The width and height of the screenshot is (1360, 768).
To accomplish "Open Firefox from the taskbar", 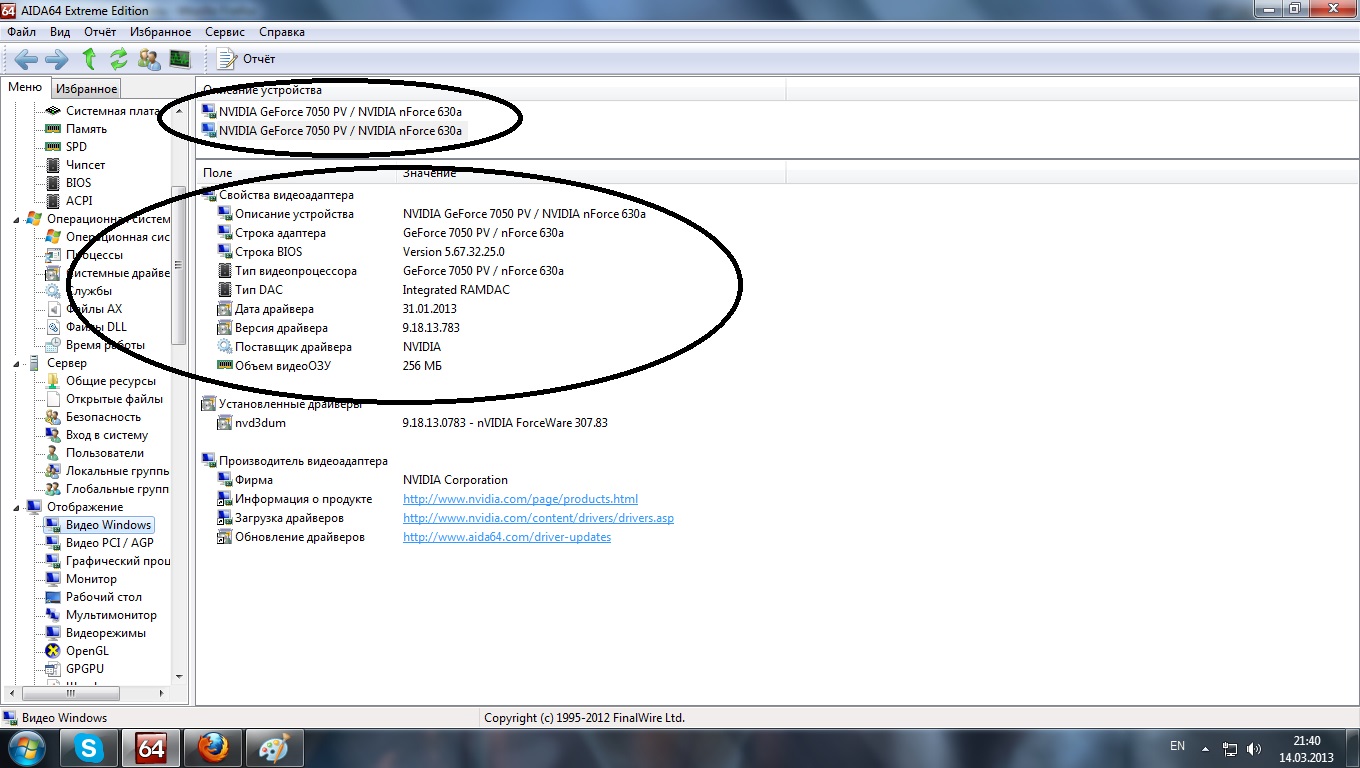I will click(x=213, y=748).
